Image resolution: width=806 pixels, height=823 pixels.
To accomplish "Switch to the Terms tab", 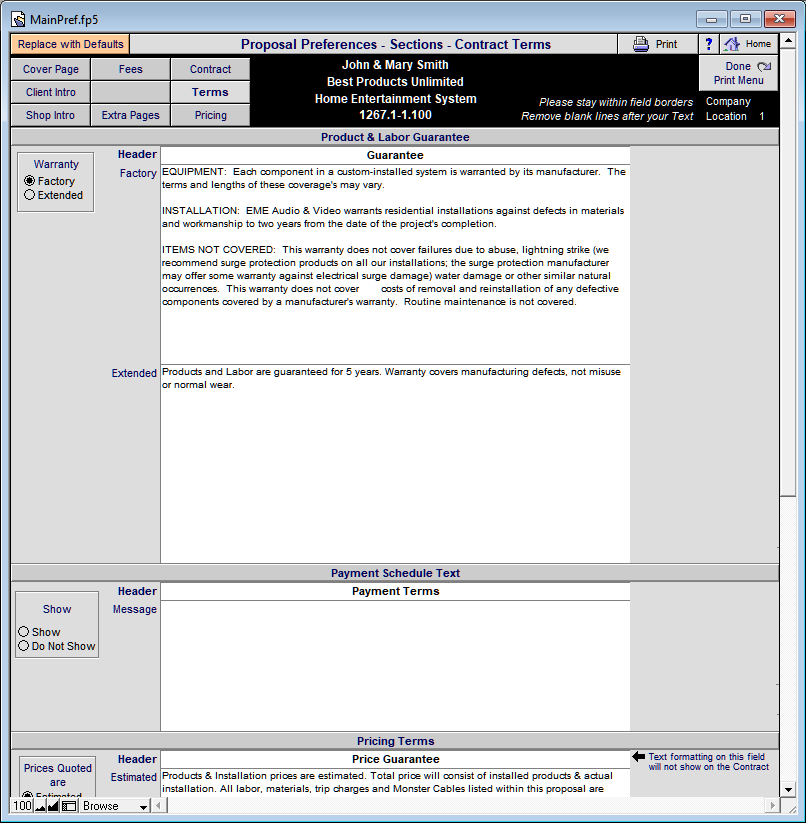I will [210, 92].
